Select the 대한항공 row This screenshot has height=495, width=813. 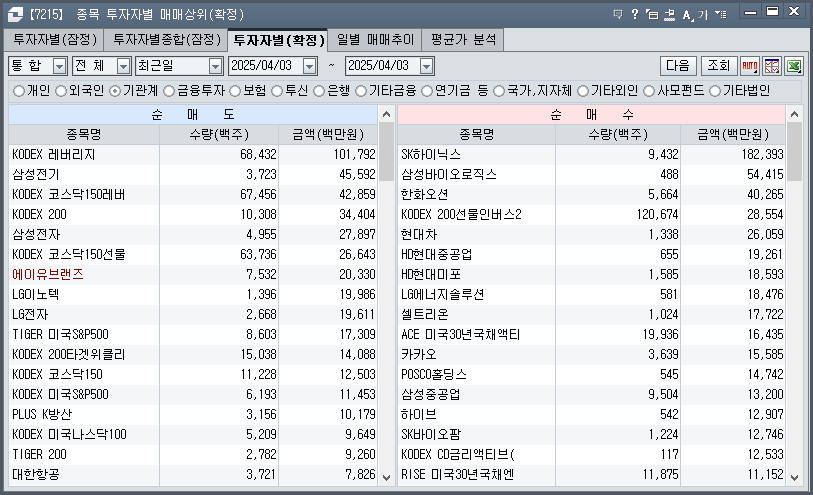[x=193, y=475]
